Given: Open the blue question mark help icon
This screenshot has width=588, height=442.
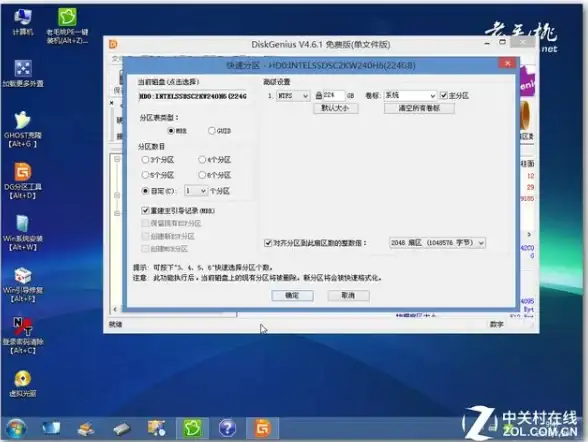Looking at the screenshot, I should tap(227, 428).
